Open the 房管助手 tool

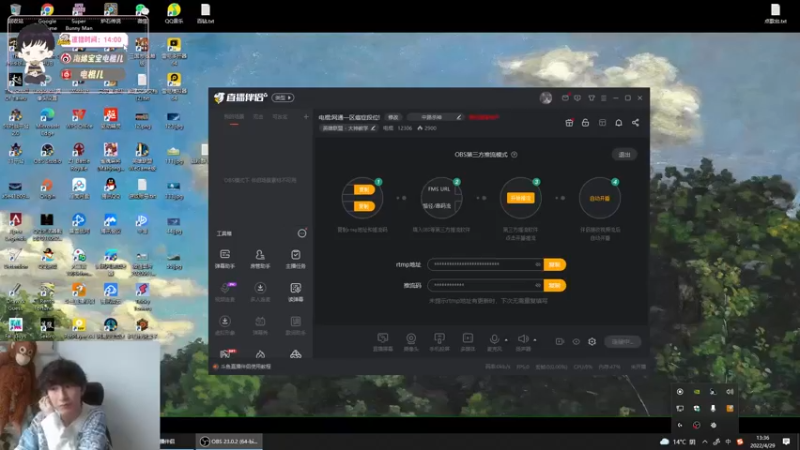260,259
